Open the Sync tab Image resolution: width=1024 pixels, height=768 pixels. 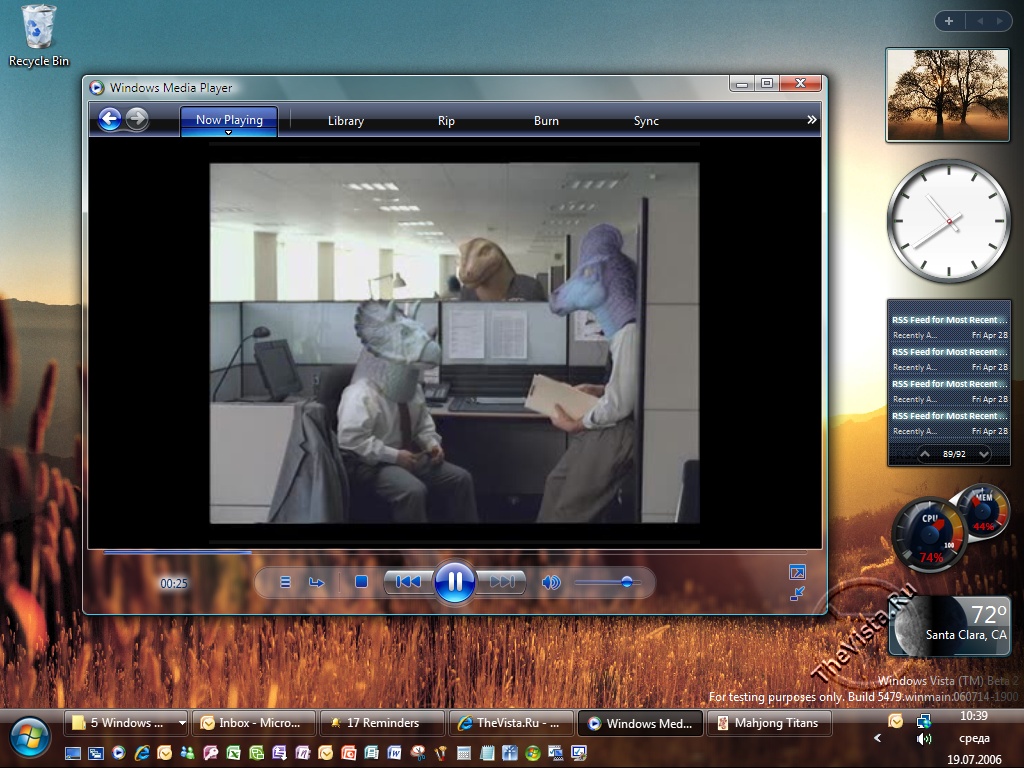coord(646,121)
